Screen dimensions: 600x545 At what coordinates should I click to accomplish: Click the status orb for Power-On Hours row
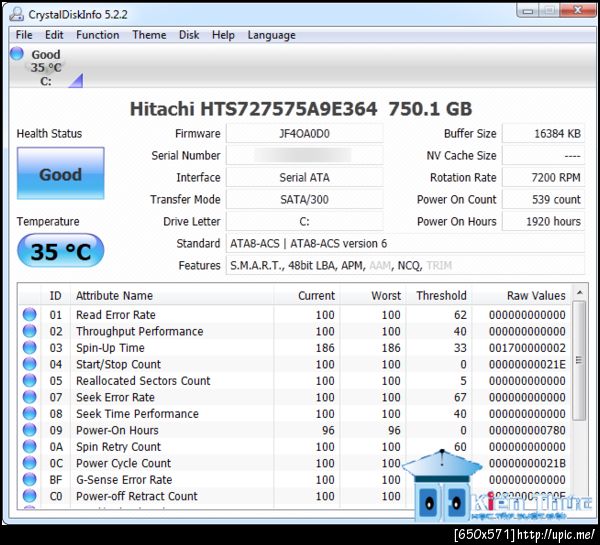click(x=30, y=430)
